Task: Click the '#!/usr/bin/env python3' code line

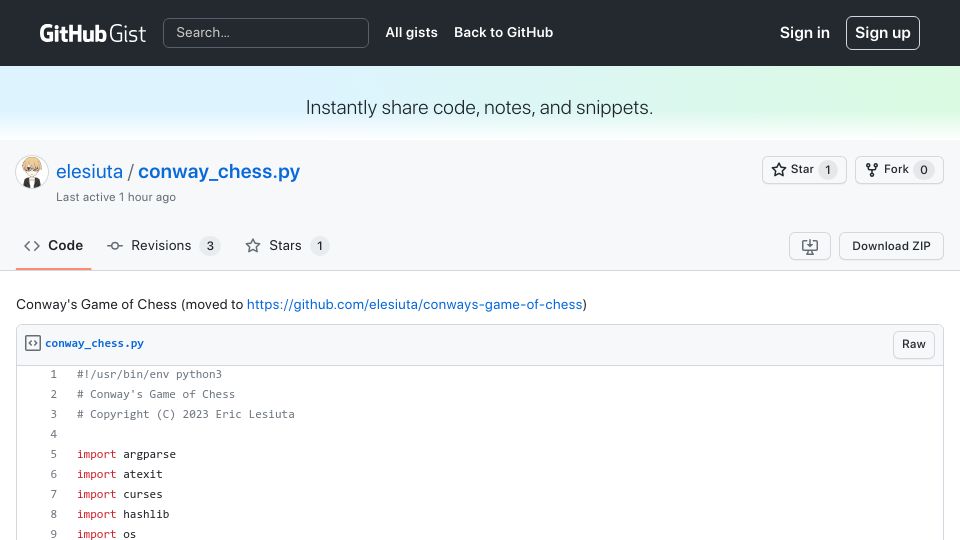Action: (x=149, y=374)
